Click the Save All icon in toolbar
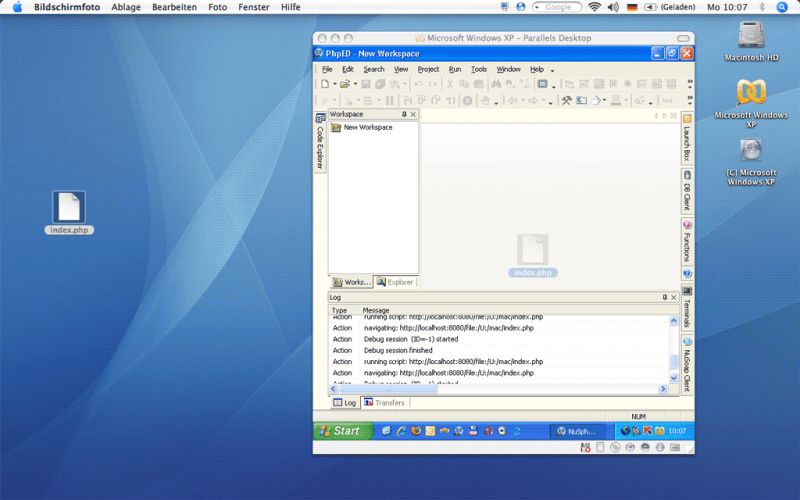 click(x=380, y=84)
